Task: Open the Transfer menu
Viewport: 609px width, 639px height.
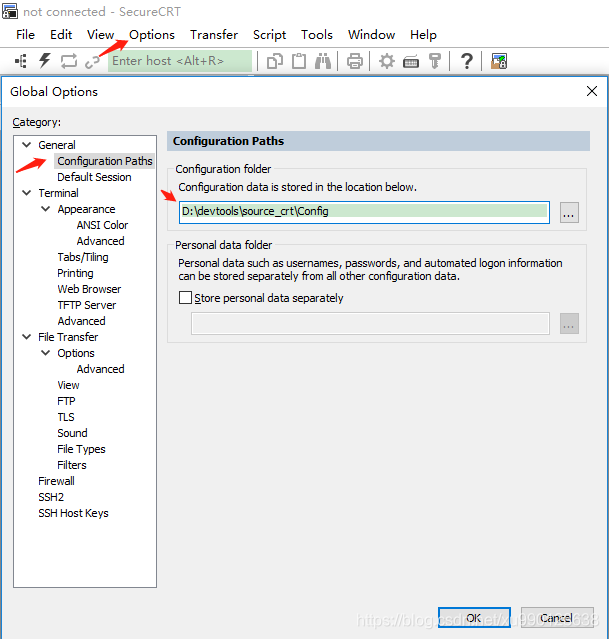Action: 214,35
